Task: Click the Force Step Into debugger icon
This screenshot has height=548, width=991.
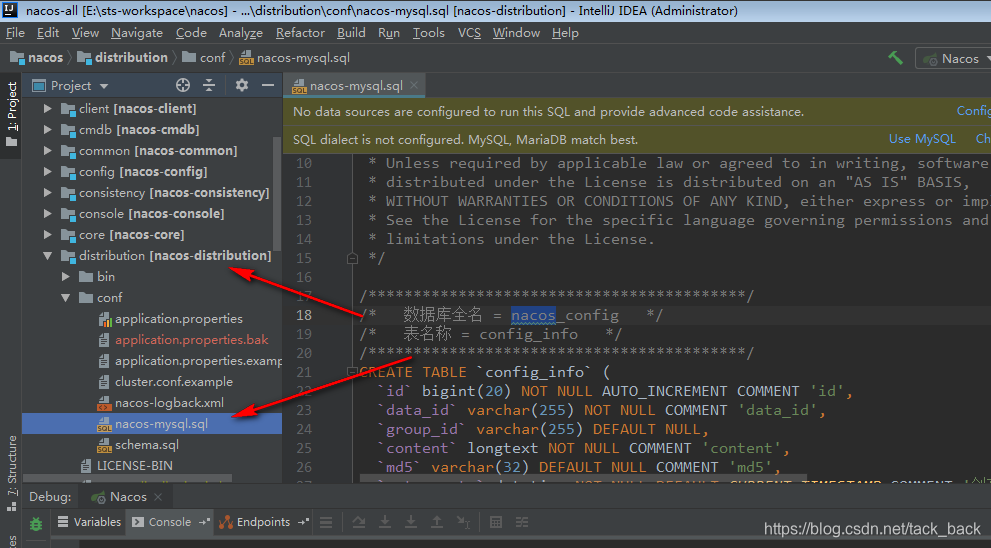Action: (411, 522)
